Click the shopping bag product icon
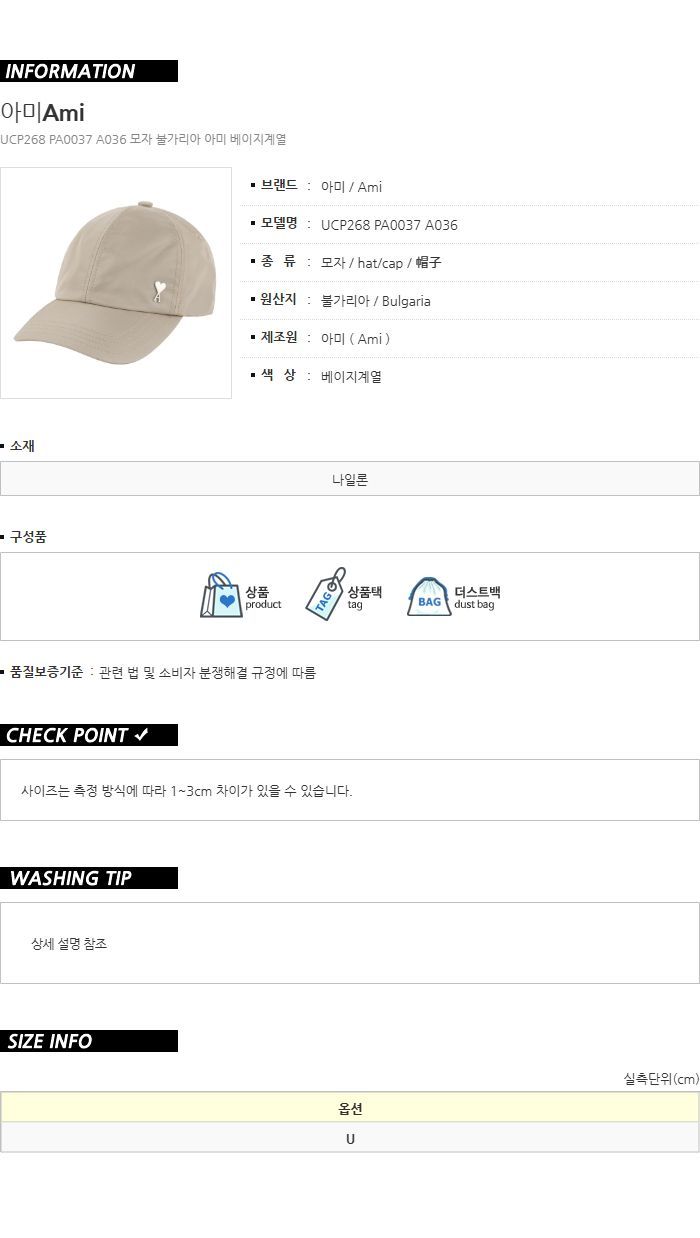 220,596
